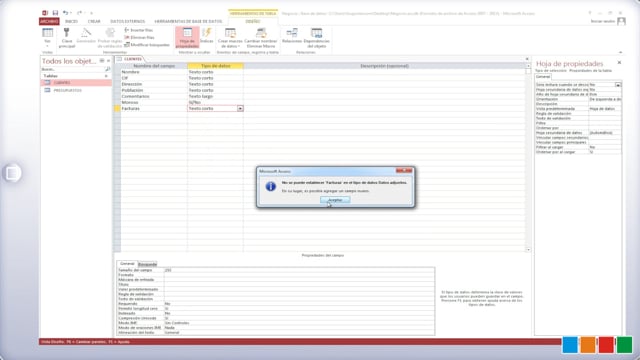
Task: Toggle the Hoja de propiedades ribbon button
Action: pos(187,38)
